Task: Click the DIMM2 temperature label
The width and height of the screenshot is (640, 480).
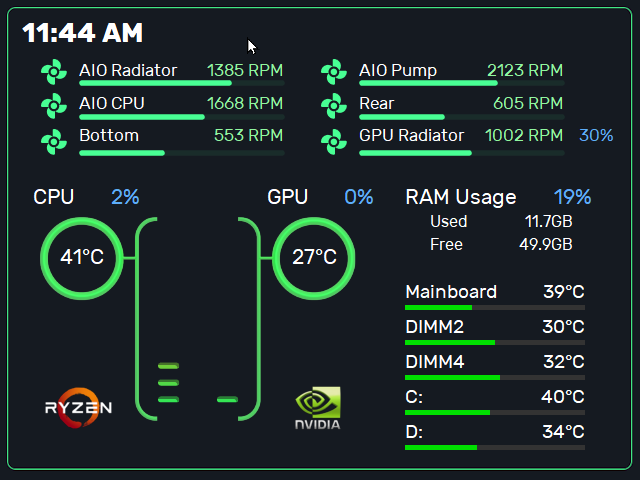Action: [434, 327]
